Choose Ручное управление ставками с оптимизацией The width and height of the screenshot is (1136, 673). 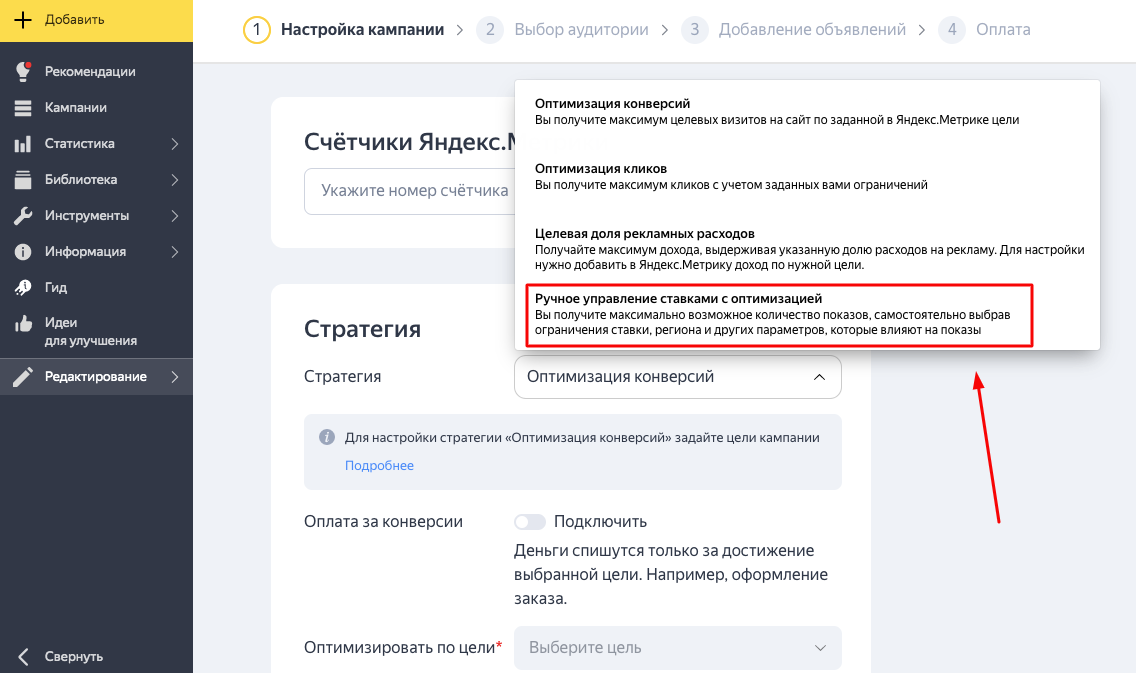[779, 314]
